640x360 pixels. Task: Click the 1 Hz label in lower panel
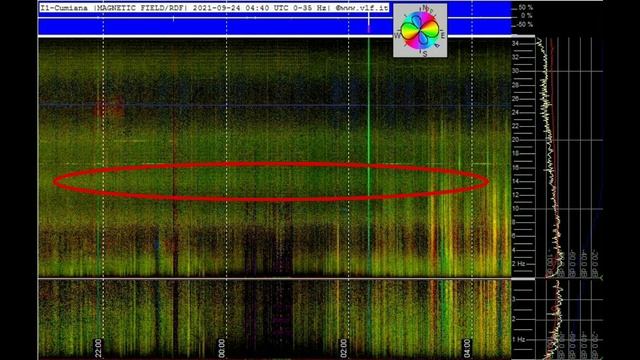tap(518, 339)
